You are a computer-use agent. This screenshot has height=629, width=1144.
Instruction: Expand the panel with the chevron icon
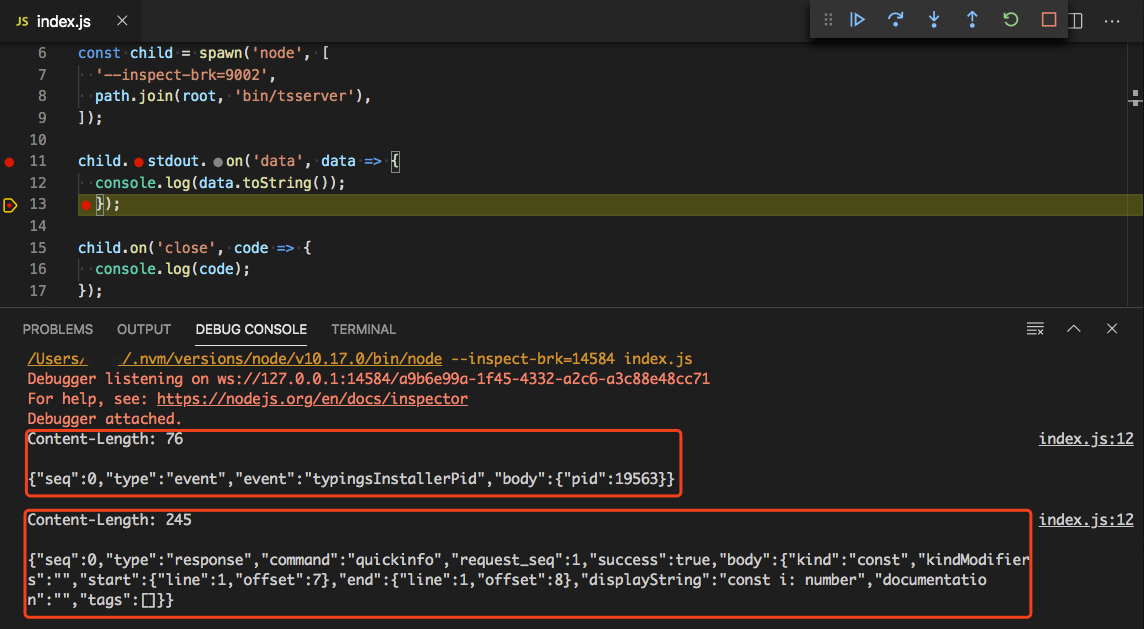pos(1073,328)
